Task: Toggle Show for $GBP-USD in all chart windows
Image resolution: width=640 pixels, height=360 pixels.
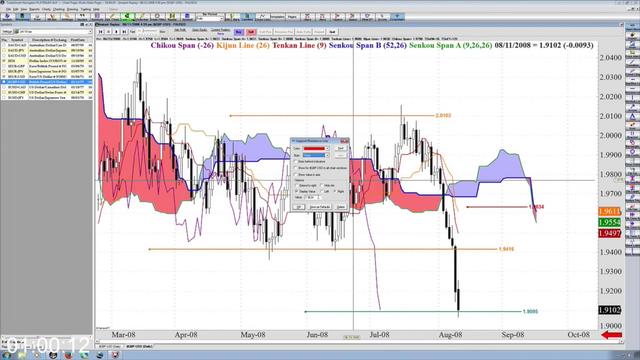Action: [296, 168]
